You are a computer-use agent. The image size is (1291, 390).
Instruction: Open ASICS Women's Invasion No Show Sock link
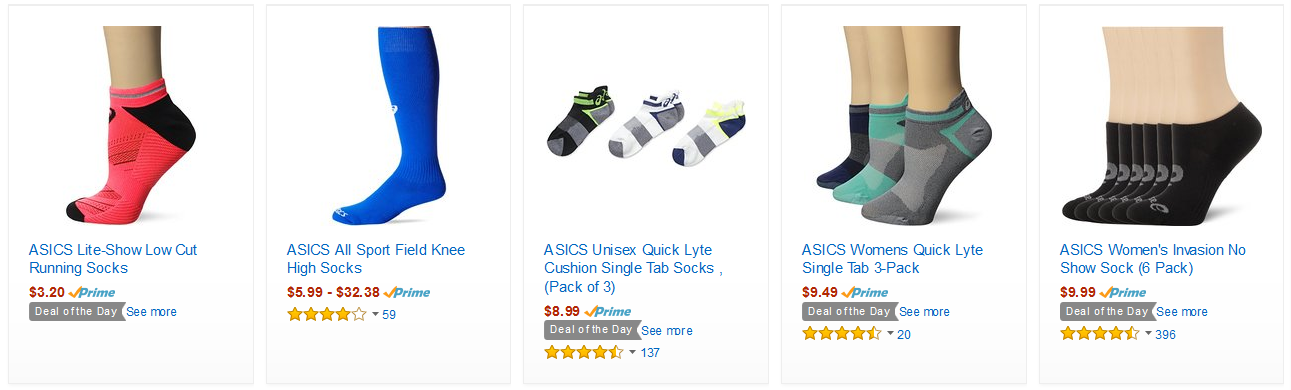[1153, 259]
